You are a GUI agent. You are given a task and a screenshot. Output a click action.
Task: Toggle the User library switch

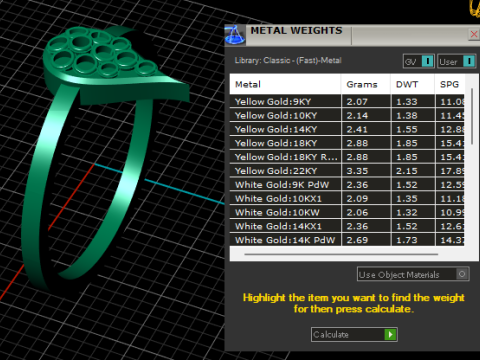(457, 61)
